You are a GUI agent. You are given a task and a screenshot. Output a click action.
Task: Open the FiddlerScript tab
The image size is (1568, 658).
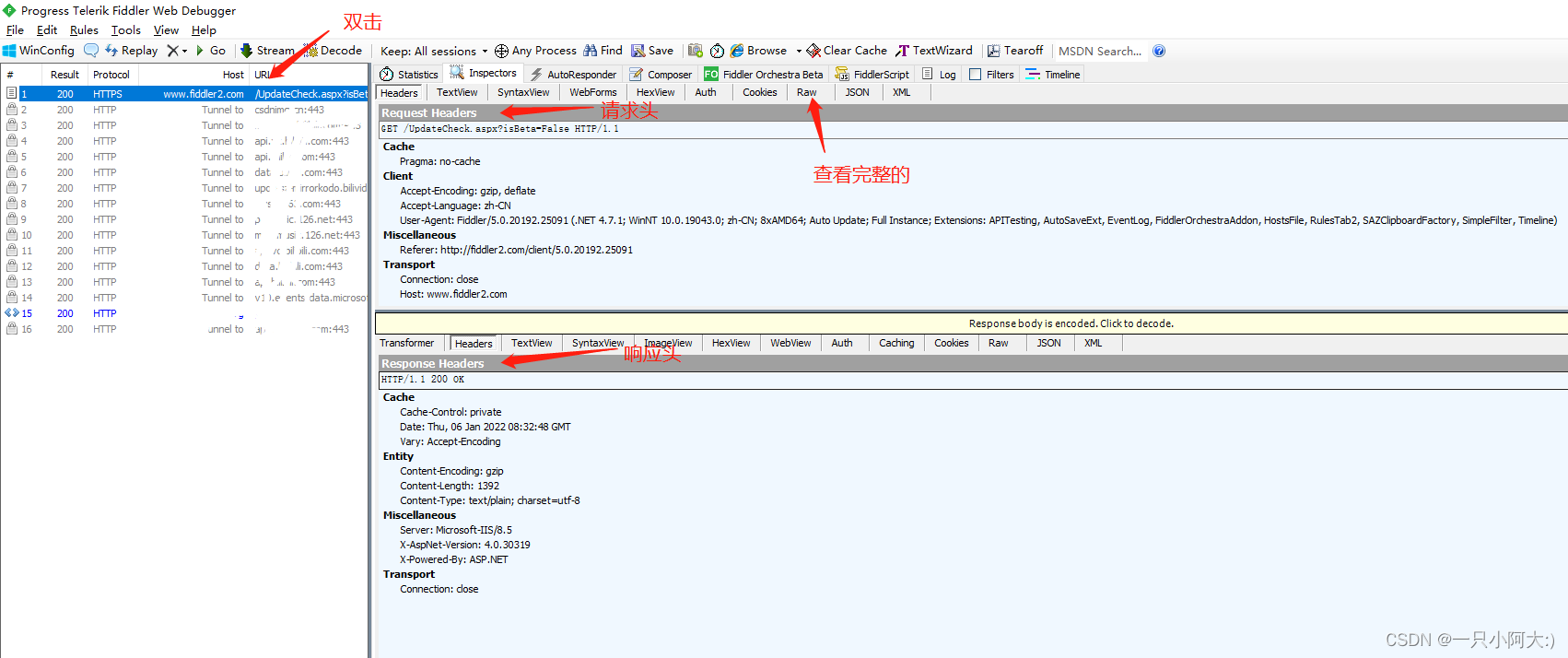872,75
